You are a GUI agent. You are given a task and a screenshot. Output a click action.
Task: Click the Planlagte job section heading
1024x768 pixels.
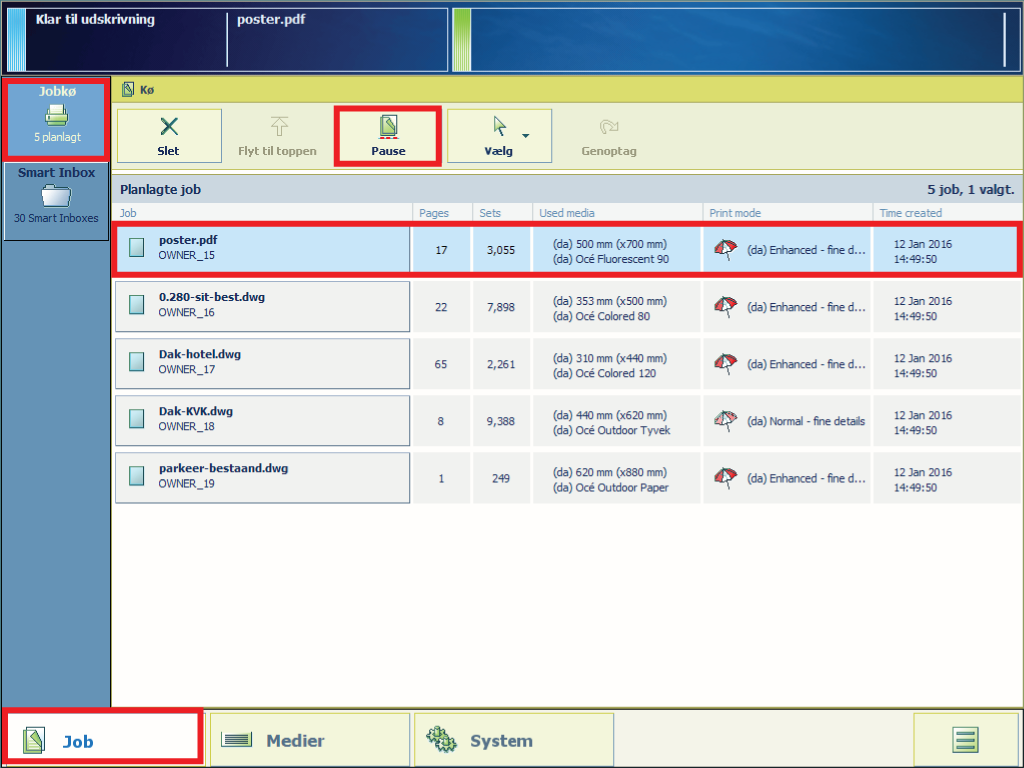[161, 190]
